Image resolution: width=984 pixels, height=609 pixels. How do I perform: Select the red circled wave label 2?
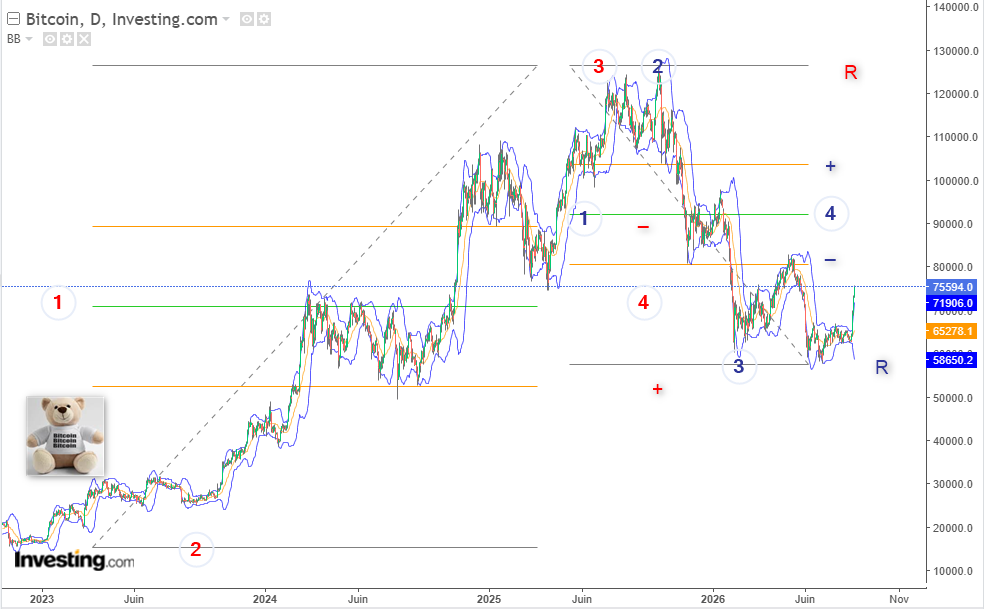[x=196, y=549]
